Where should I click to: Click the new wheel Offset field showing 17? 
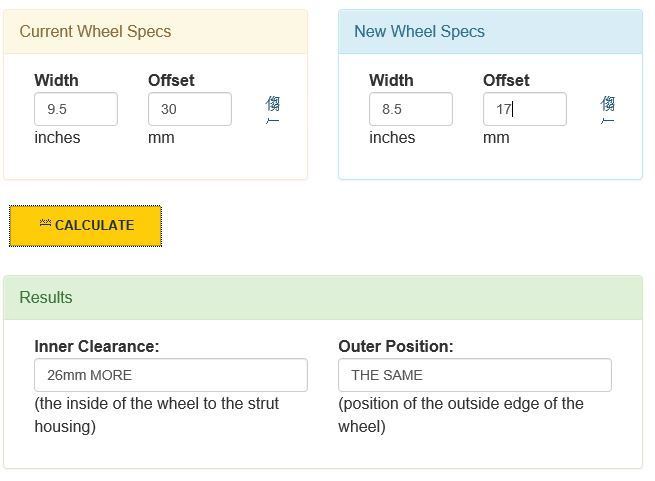(x=524, y=109)
